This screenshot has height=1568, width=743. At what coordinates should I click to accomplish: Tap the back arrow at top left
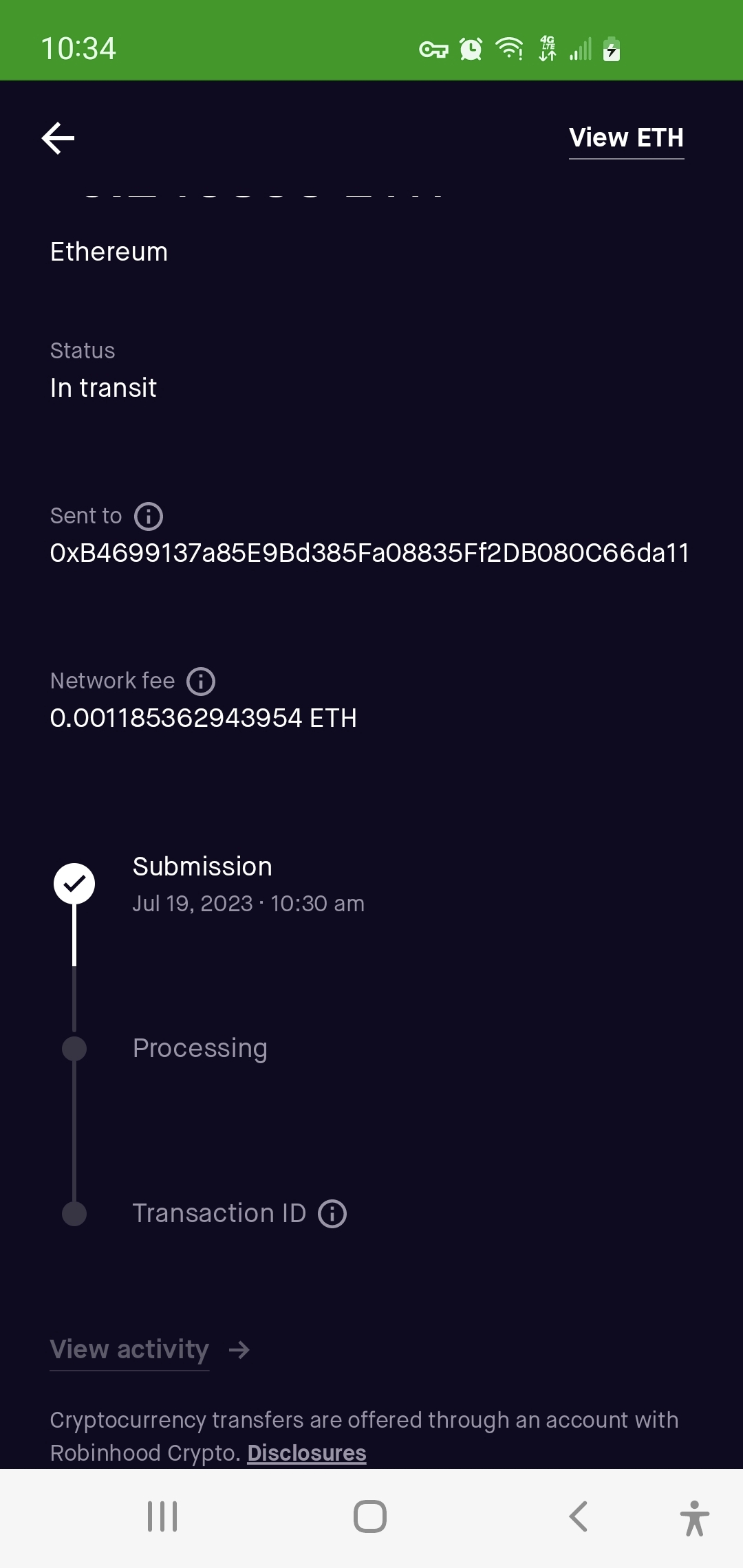click(x=58, y=138)
